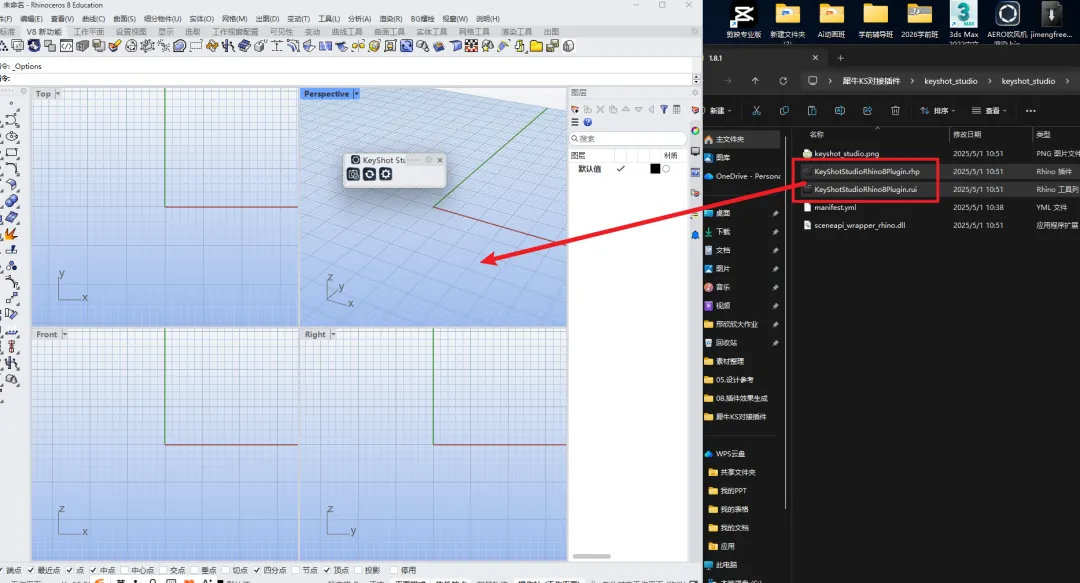Open Rhino 曲线(C) menu

tap(94, 19)
